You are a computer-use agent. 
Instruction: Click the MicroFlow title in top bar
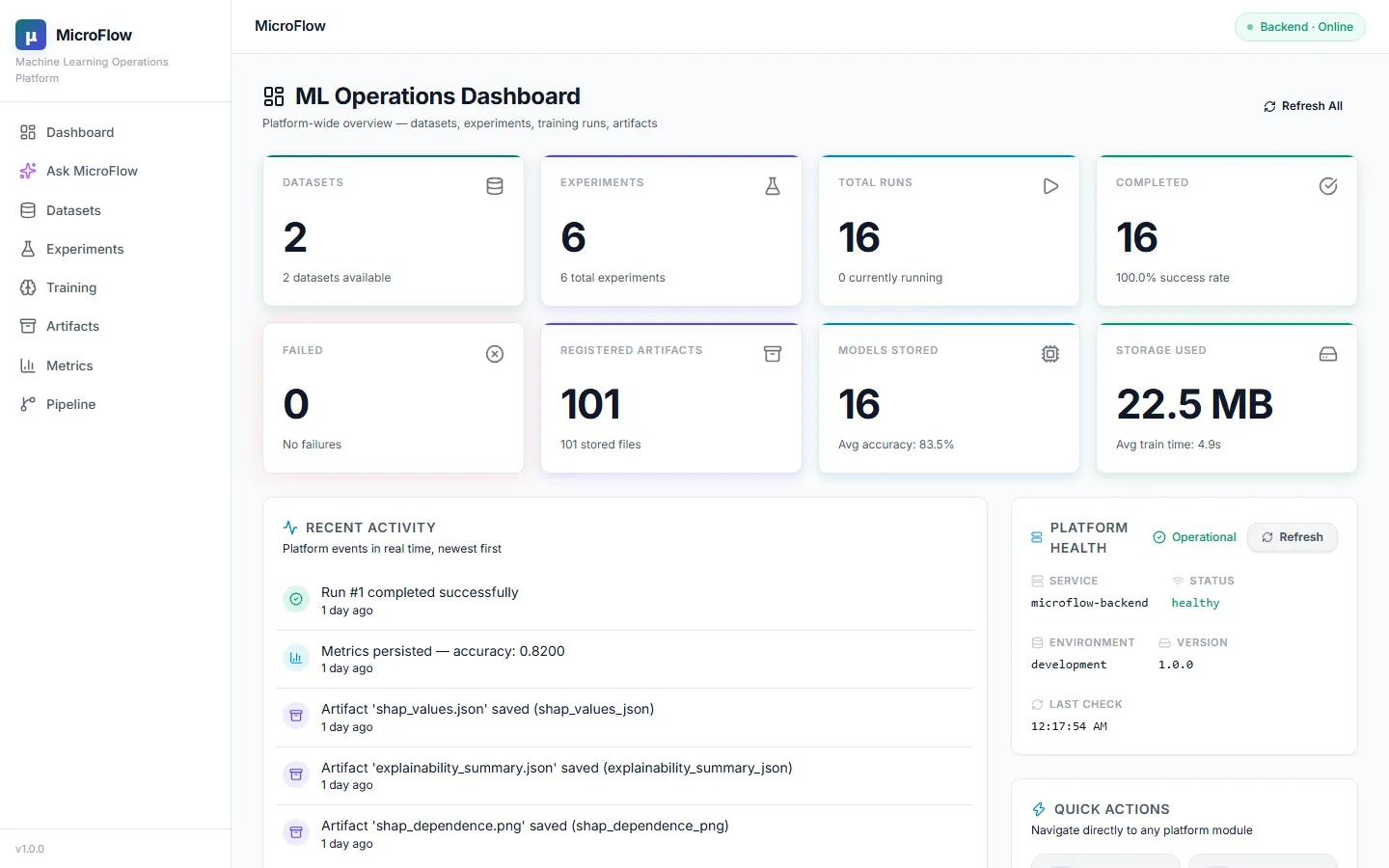pyautogui.click(x=290, y=26)
